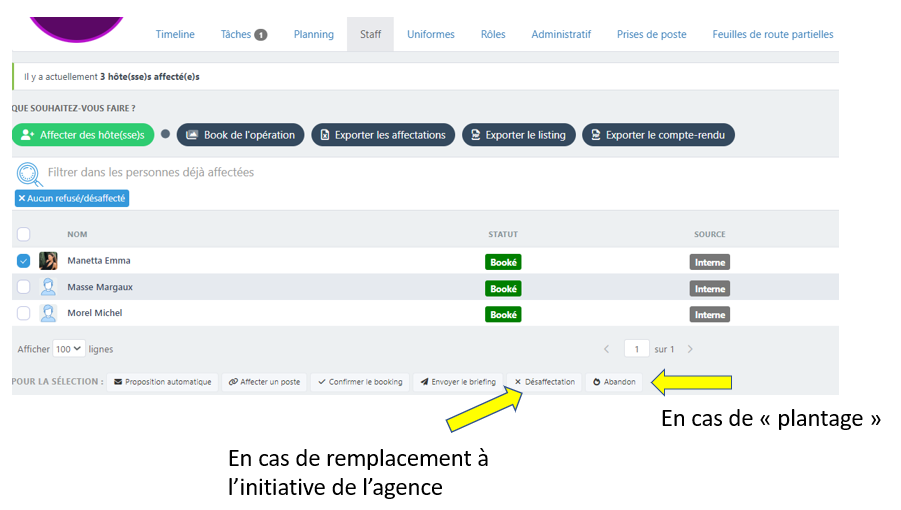Click Michel Morel's avatar icon
The width and height of the screenshot is (901, 510).
tap(48, 314)
